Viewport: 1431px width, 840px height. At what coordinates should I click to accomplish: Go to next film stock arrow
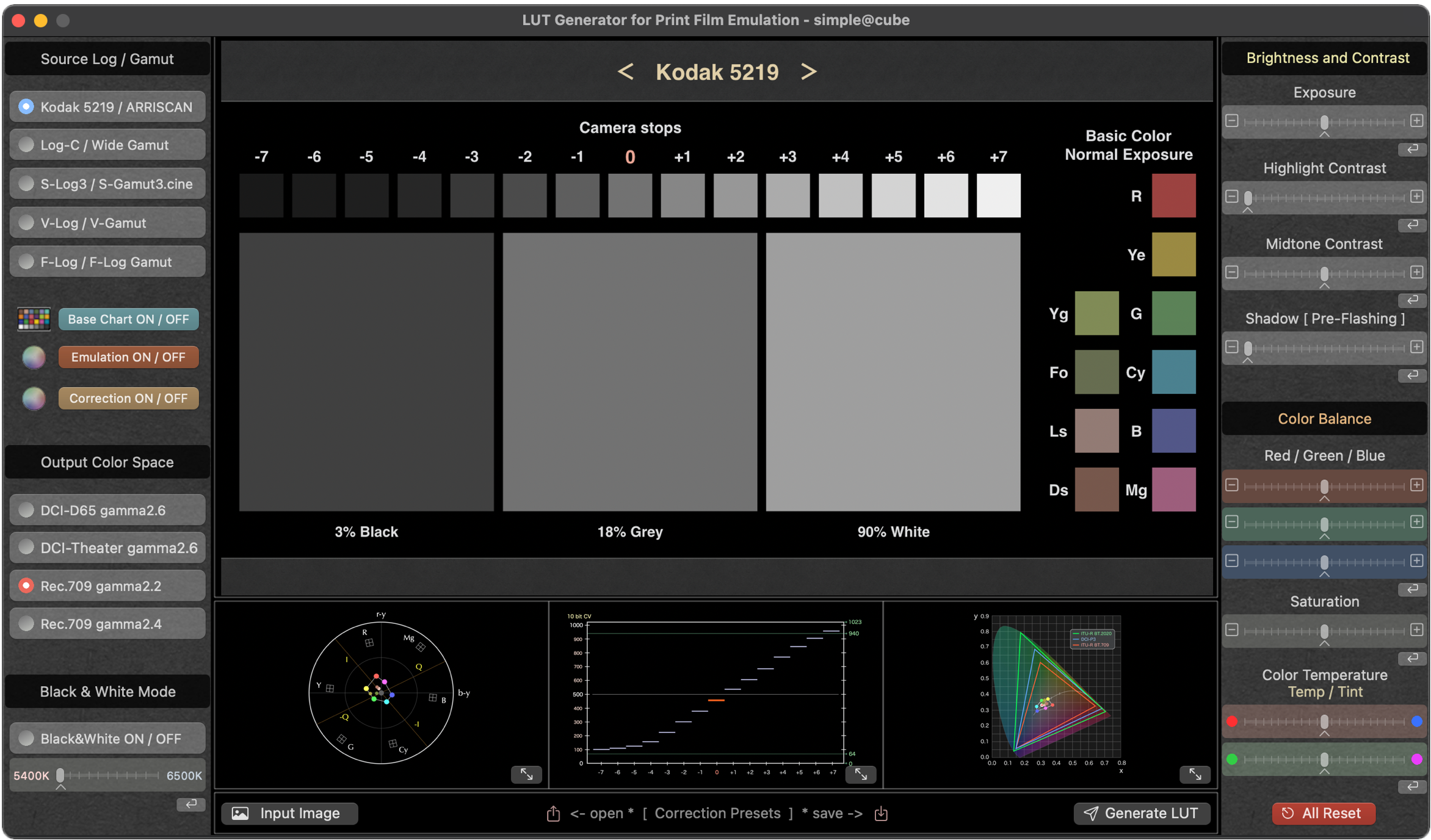(x=809, y=72)
